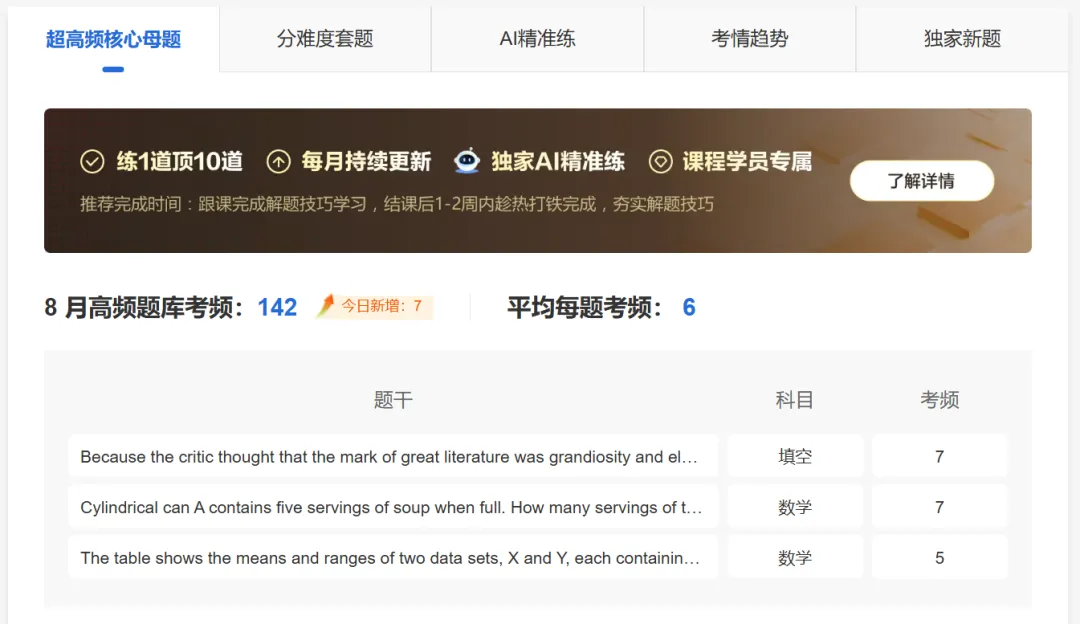
Task: Click the AI robot icon before 独家AI精准练
Action: coord(466,160)
